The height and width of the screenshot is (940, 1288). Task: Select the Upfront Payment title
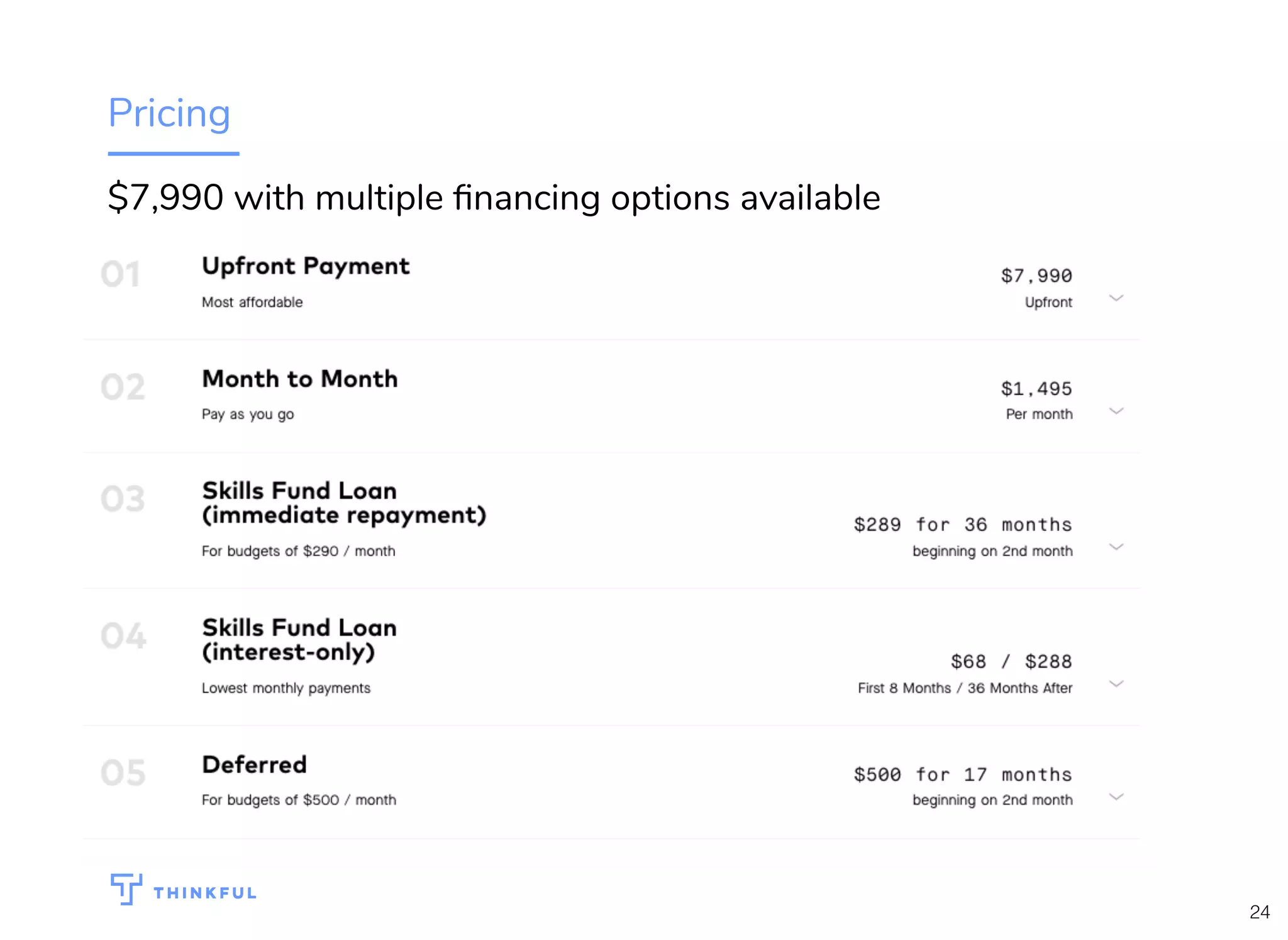(x=306, y=266)
